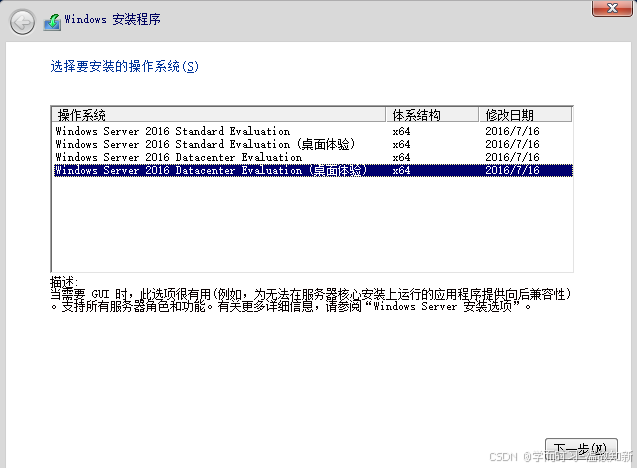Select Standard Evaluation (桌面体验) row

(x=312, y=144)
